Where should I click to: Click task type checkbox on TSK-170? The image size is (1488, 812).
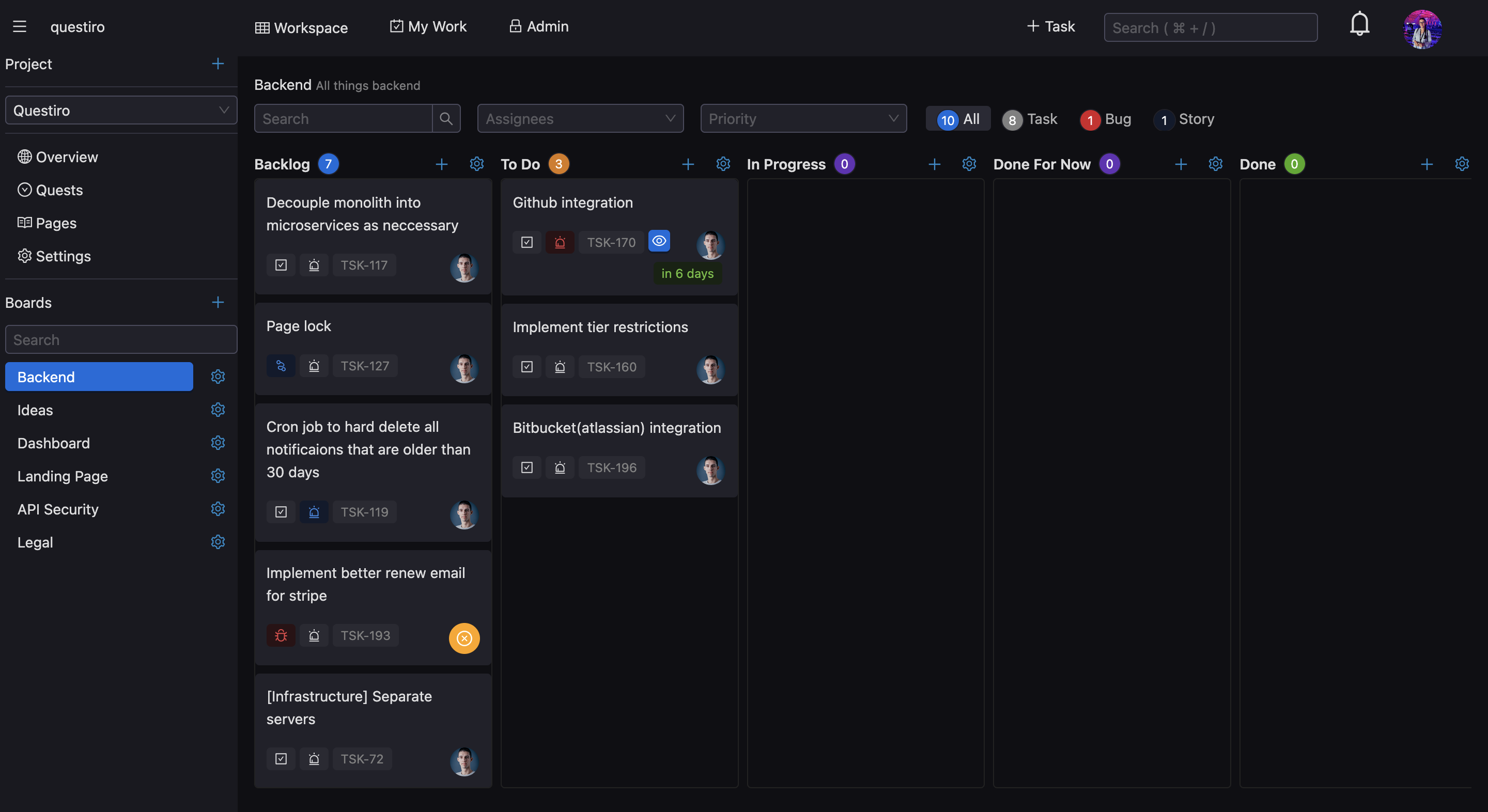point(527,243)
